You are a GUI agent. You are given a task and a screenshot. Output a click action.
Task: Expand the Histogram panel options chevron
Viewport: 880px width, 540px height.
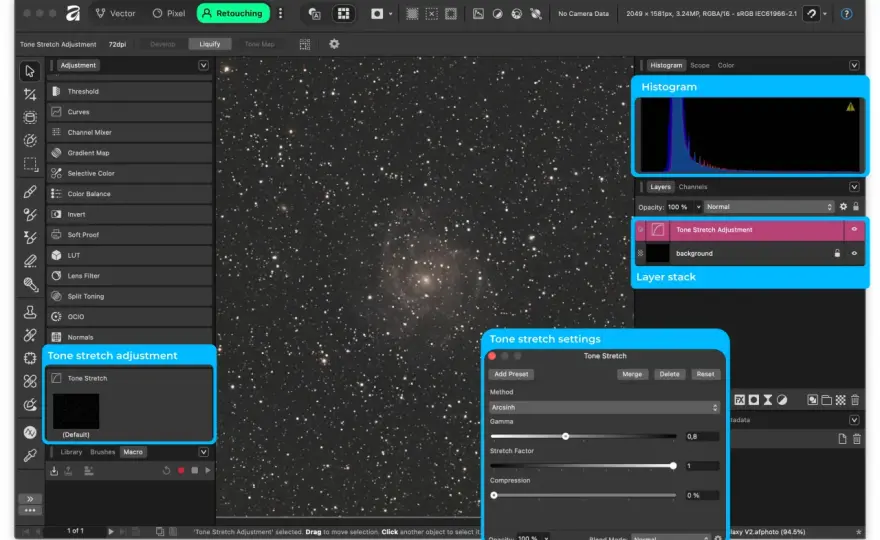(x=854, y=65)
